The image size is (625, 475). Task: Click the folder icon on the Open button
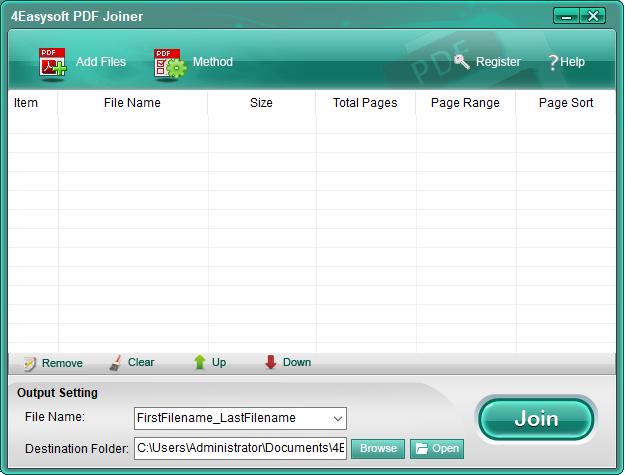(422, 449)
